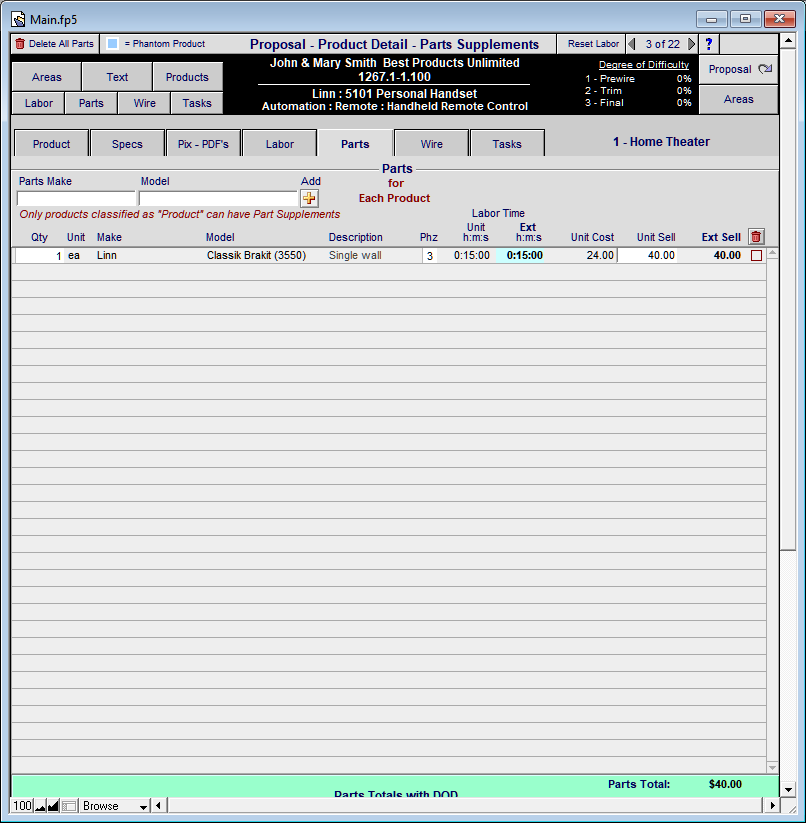Click the Proposal return button

(738, 69)
